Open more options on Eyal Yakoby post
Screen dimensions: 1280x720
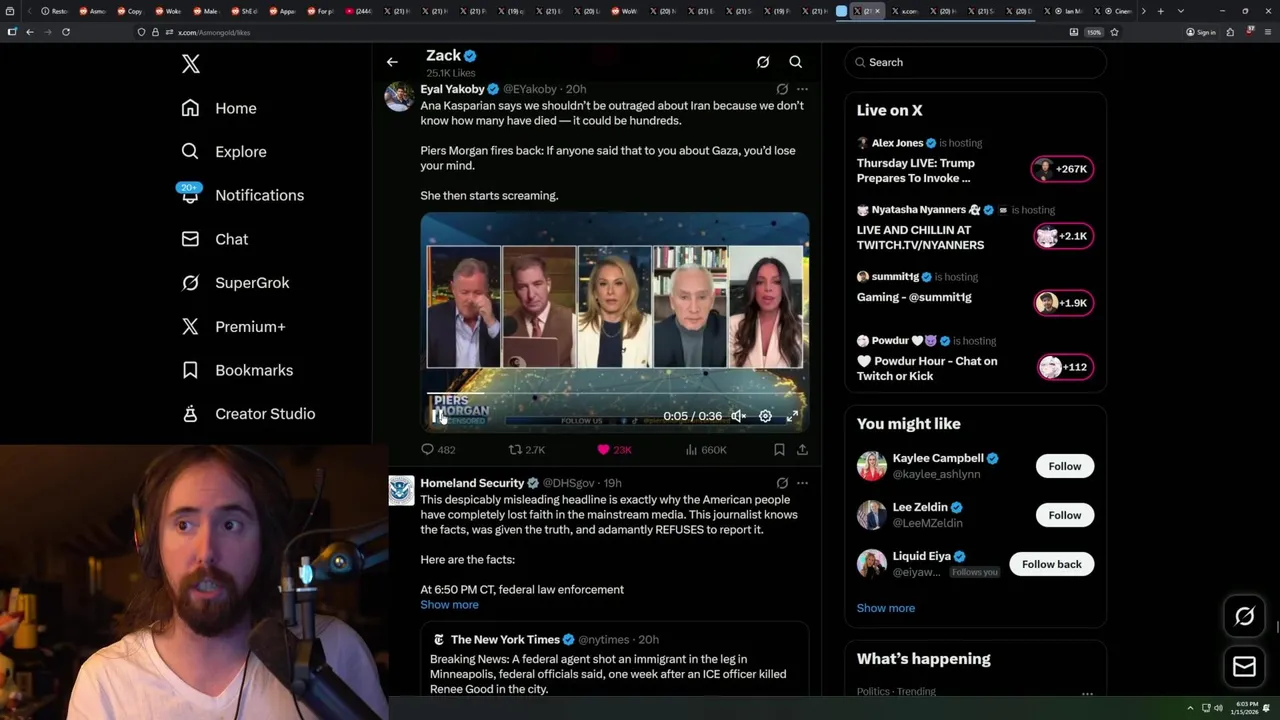pos(802,89)
